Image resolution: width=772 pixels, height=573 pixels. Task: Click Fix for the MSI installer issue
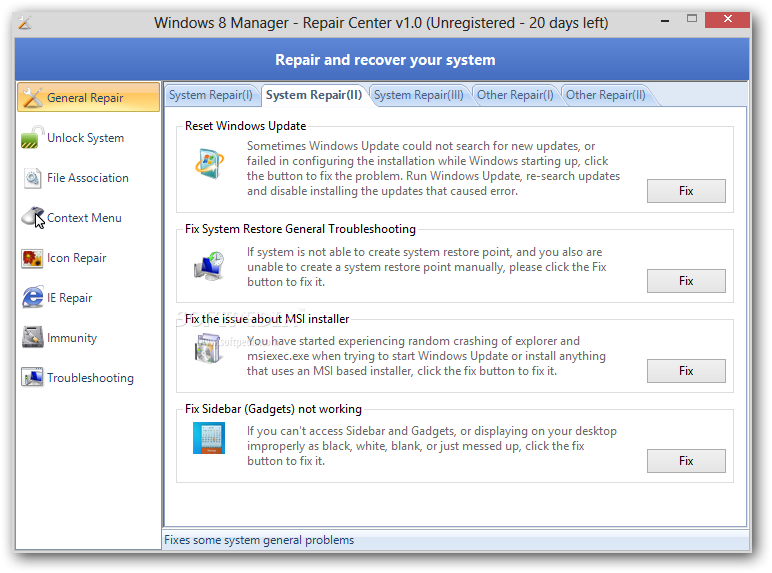click(x=686, y=371)
